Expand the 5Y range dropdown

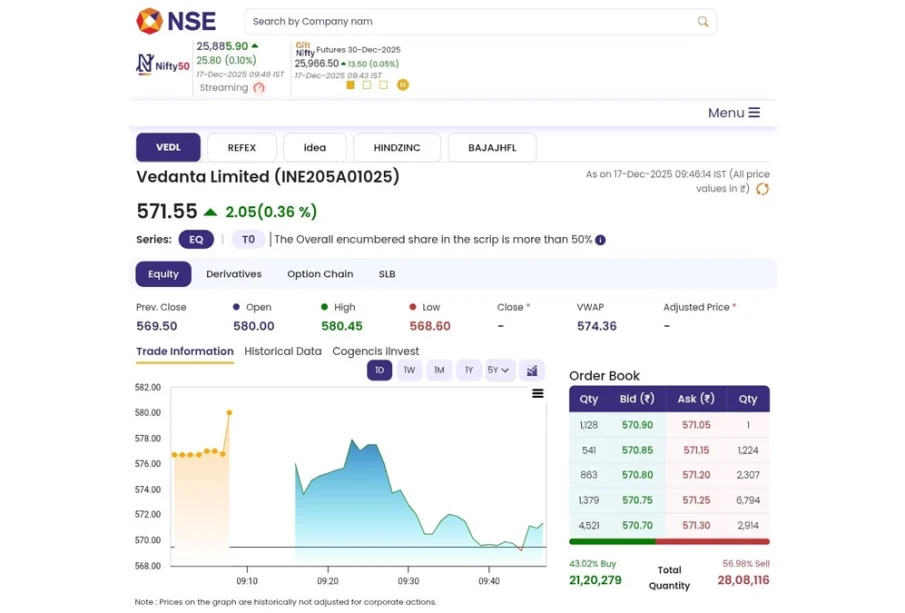[x=499, y=370]
